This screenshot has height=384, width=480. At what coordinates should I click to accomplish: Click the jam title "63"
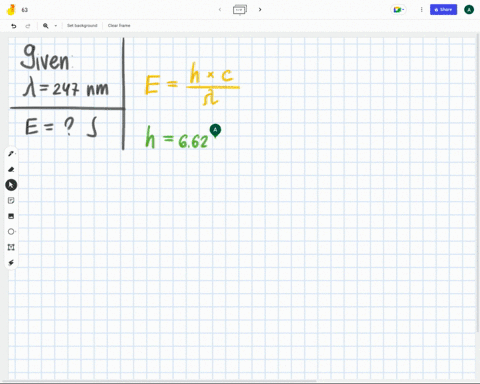pyautogui.click(x=25, y=10)
